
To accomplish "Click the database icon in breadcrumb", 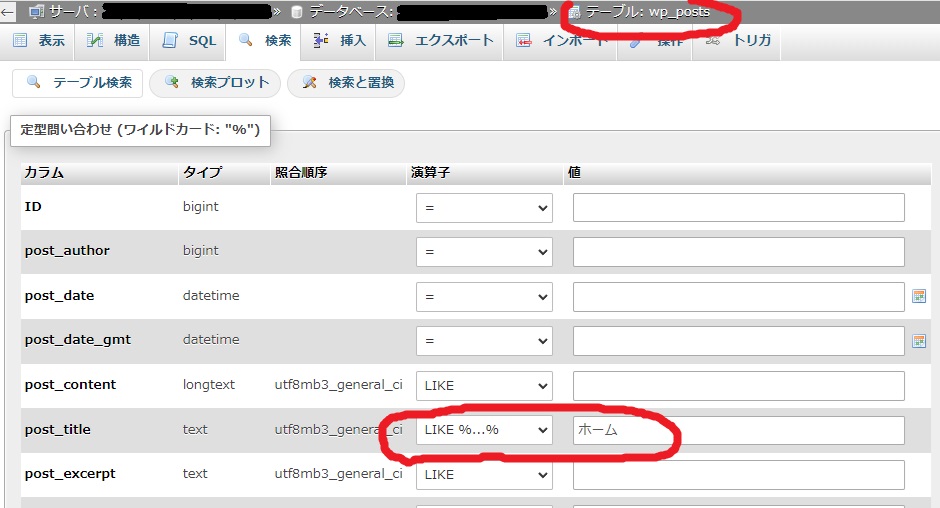I will (x=296, y=12).
